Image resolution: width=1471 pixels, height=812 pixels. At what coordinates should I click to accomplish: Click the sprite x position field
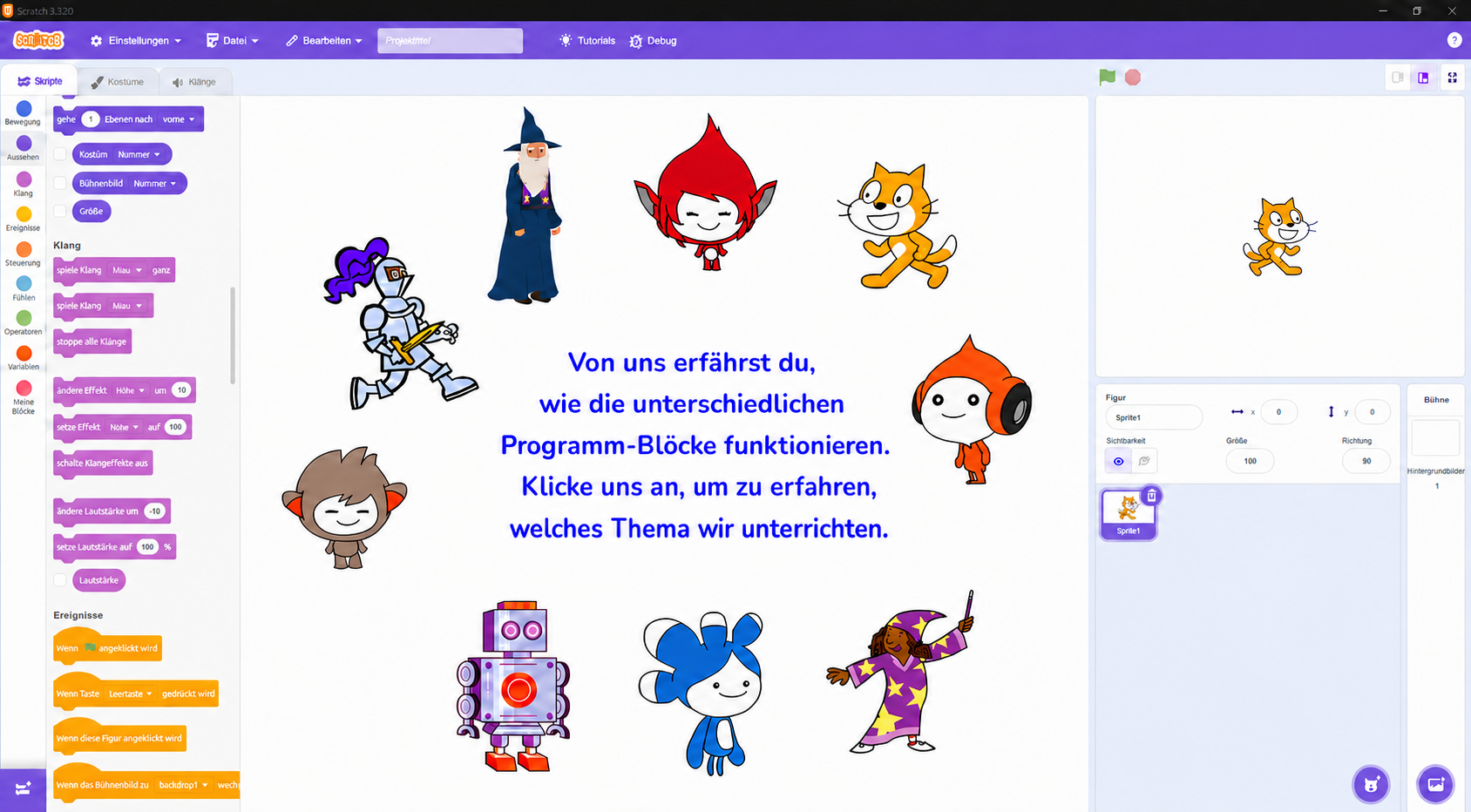pyautogui.click(x=1278, y=412)
